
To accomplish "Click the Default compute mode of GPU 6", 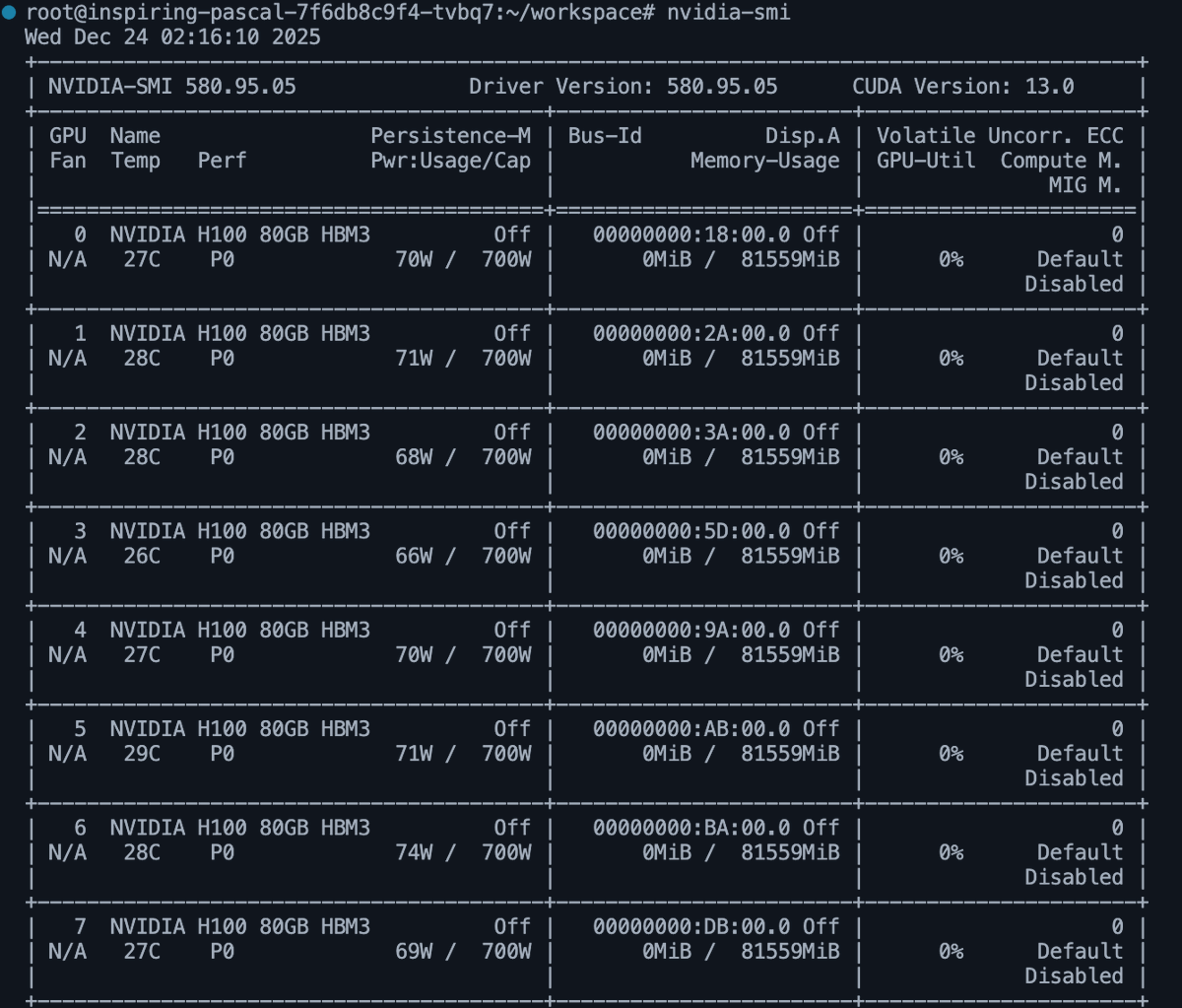I will coord(1080,852).
